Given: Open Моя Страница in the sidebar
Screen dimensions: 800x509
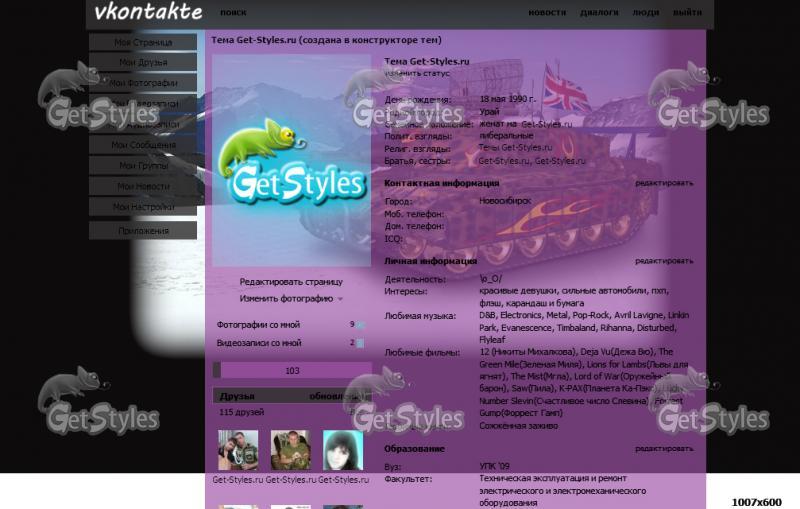Looking at the screenshot, I should (x=143, y=42).
